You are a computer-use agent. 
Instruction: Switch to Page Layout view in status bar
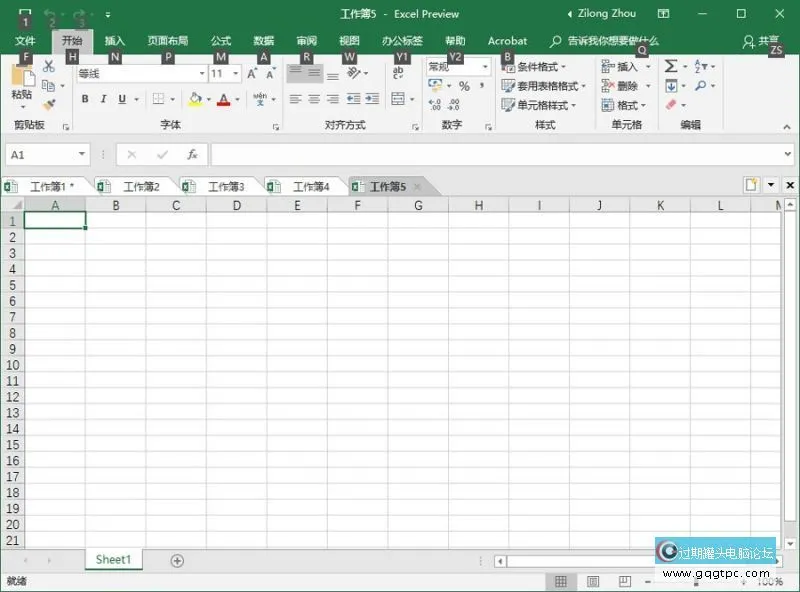pos(593,582)
